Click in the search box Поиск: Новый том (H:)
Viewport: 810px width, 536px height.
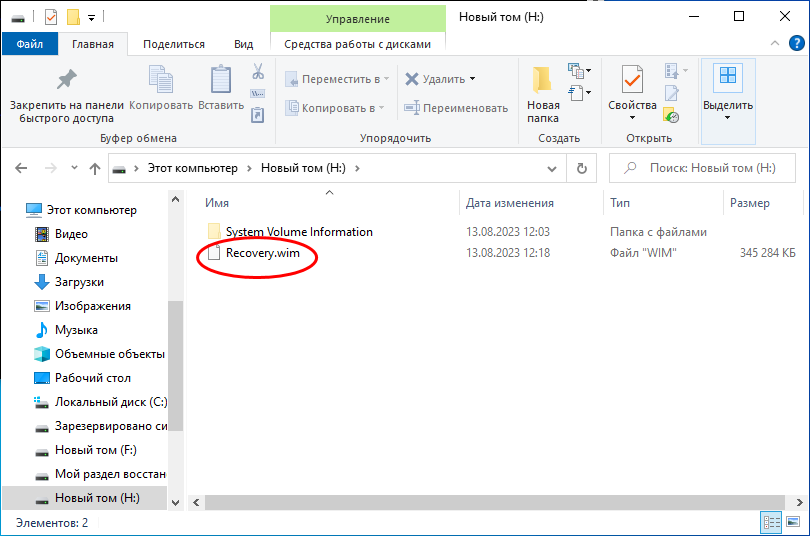pyautogui.click(x=702, y=168)
